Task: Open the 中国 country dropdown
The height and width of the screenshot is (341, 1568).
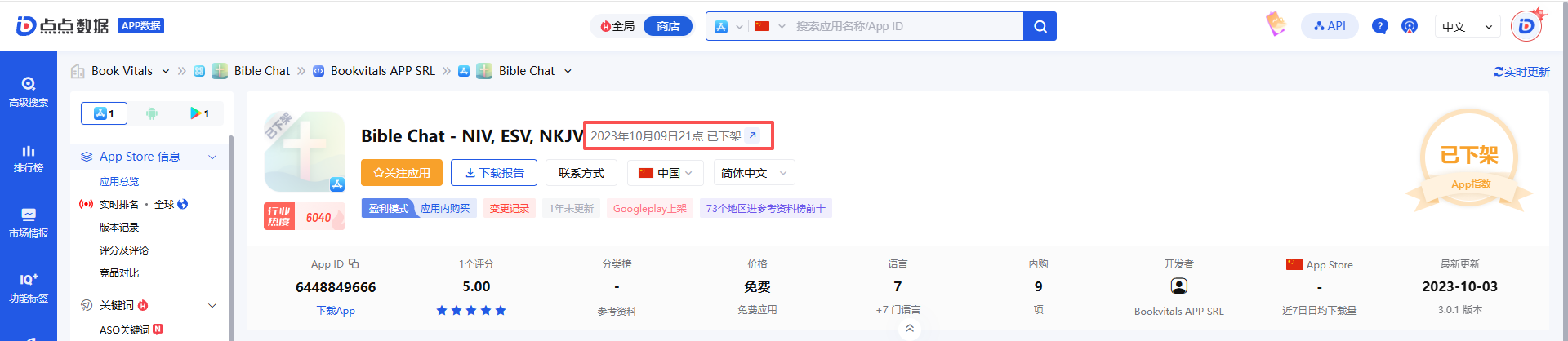Action: [666, 173]
